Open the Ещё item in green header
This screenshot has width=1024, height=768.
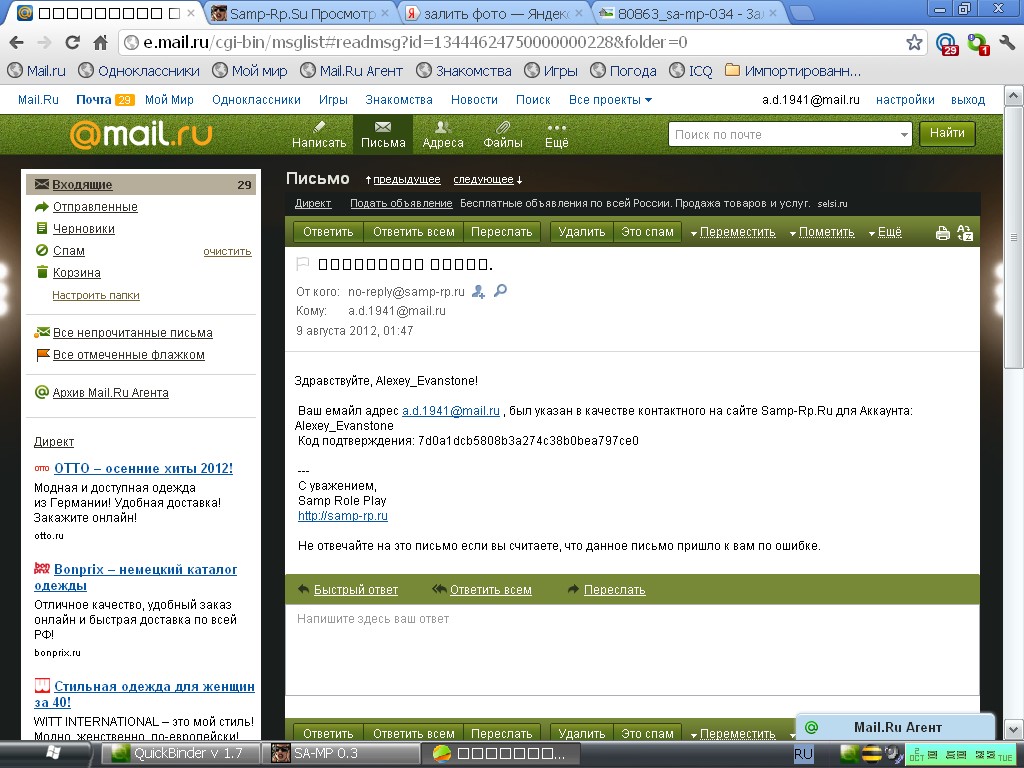(556, 135)
